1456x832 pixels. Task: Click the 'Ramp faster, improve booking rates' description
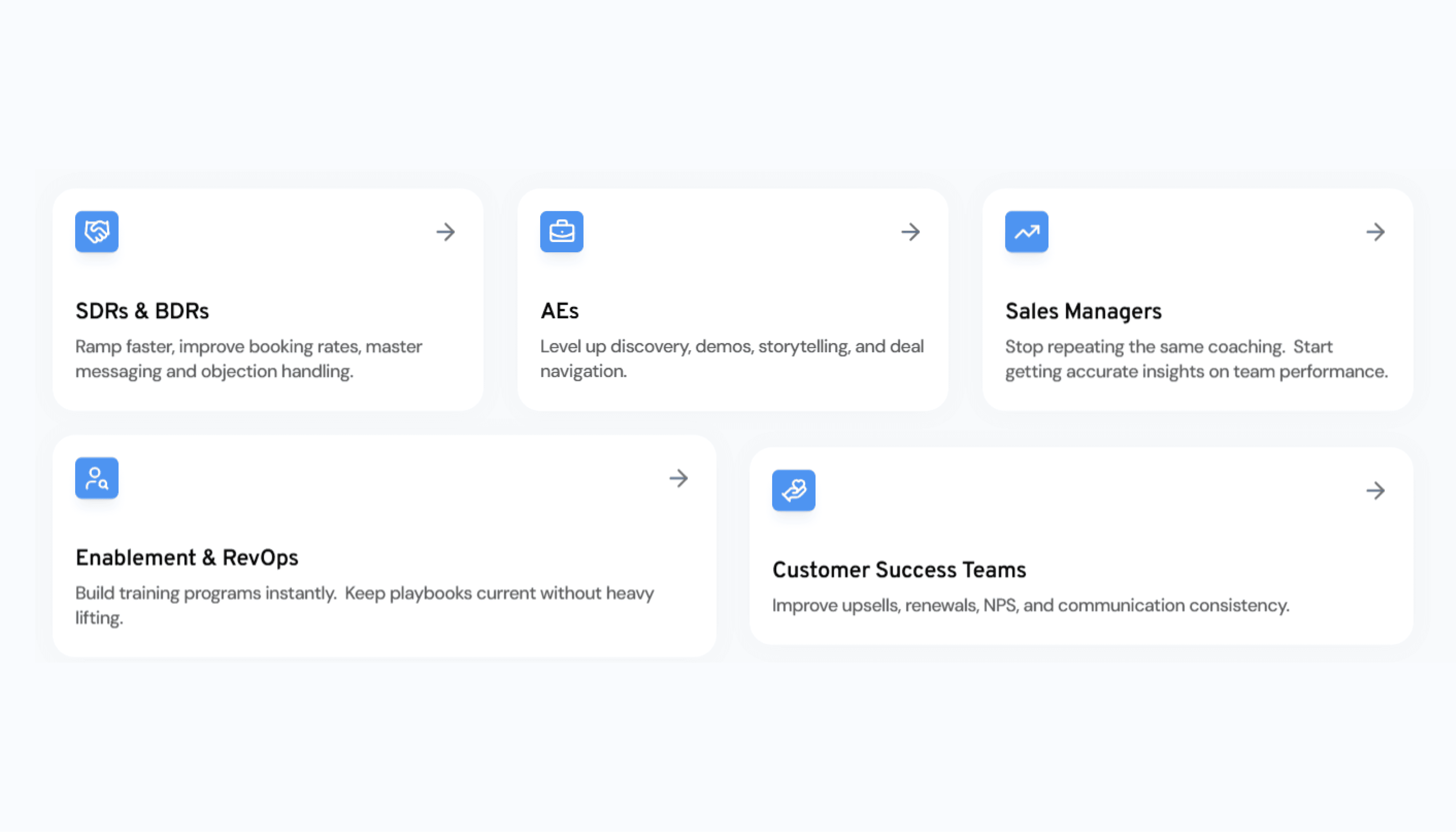249,359
